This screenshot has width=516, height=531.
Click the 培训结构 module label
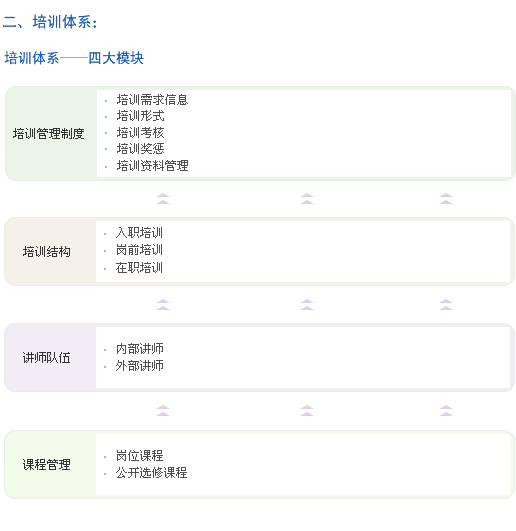pyautogui.click(x=46, y=252)
